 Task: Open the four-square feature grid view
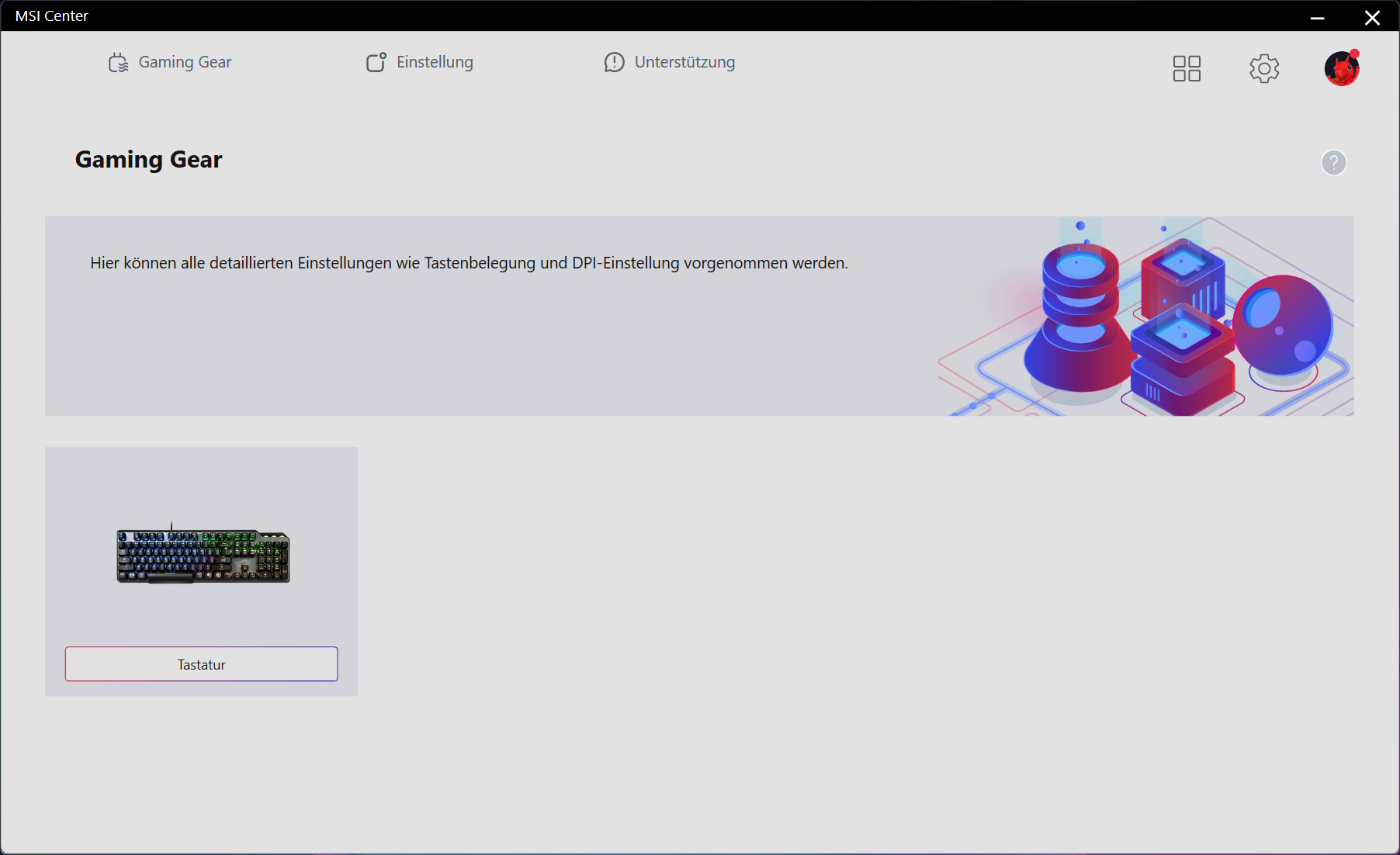1187,68
